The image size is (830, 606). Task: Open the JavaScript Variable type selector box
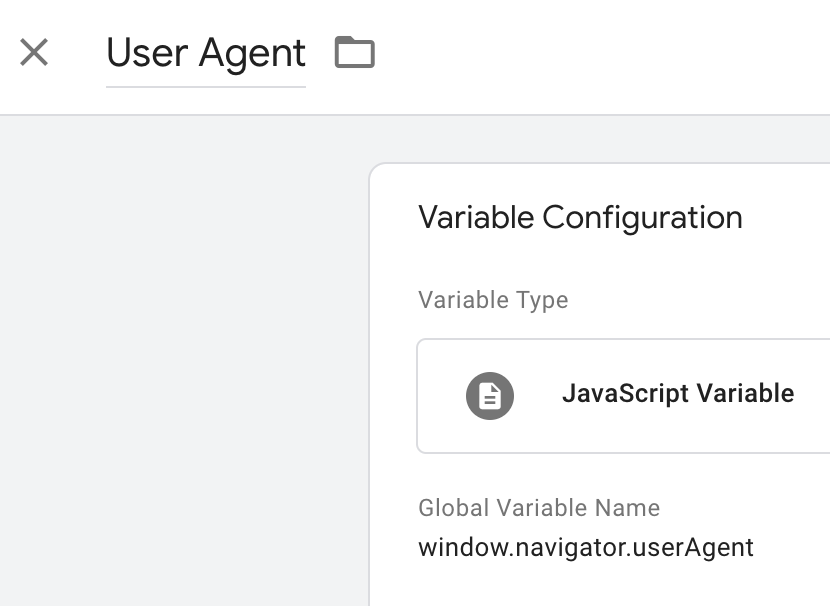pos(624,396)
